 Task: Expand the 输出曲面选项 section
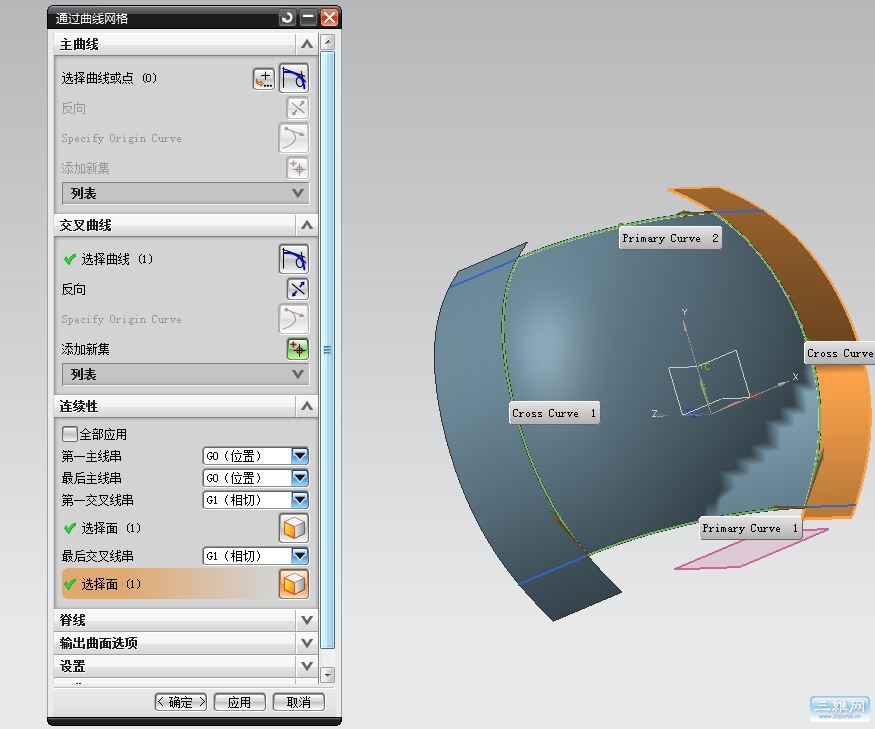(306, 643)
